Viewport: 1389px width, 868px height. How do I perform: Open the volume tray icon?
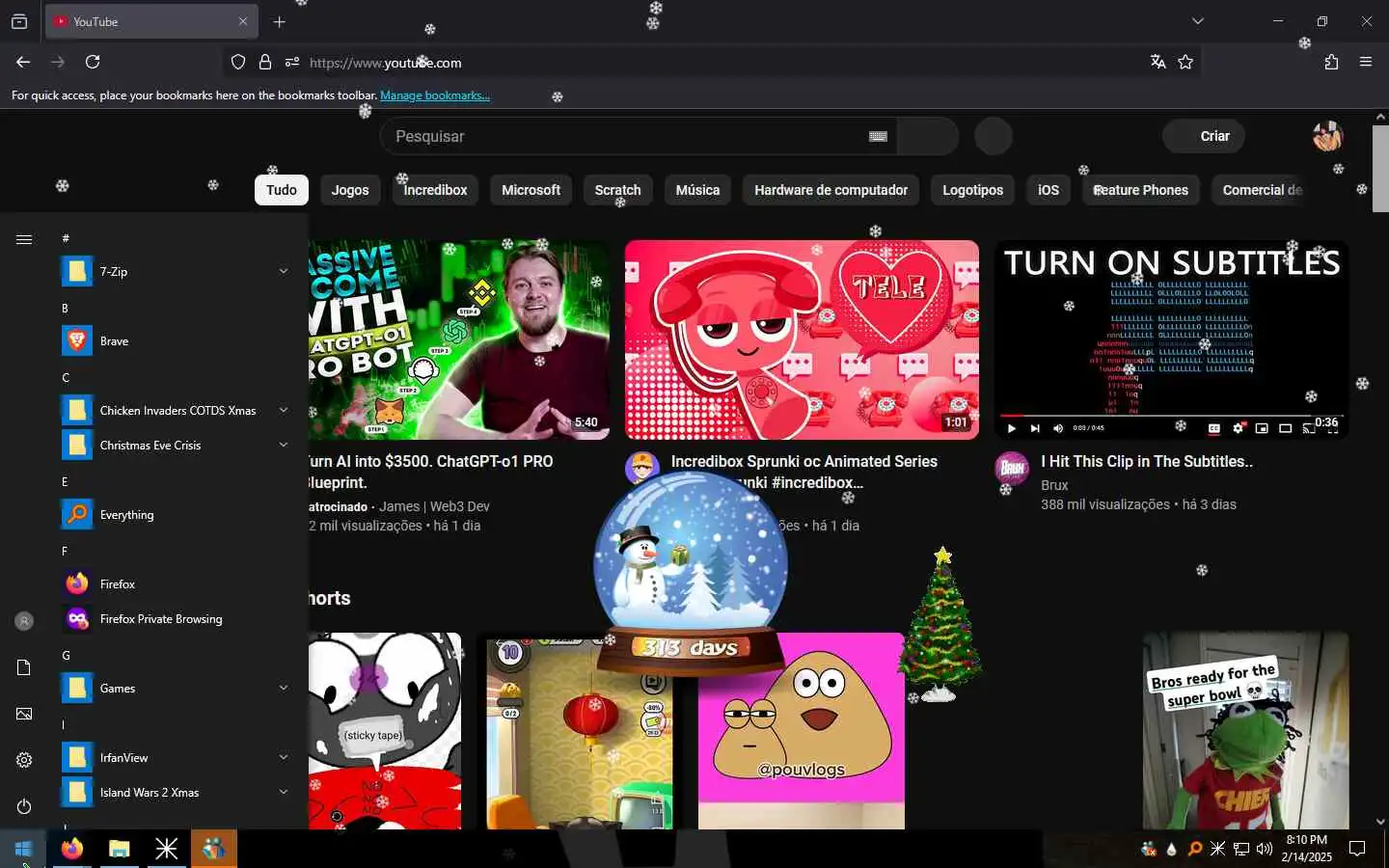[1265, 849]
